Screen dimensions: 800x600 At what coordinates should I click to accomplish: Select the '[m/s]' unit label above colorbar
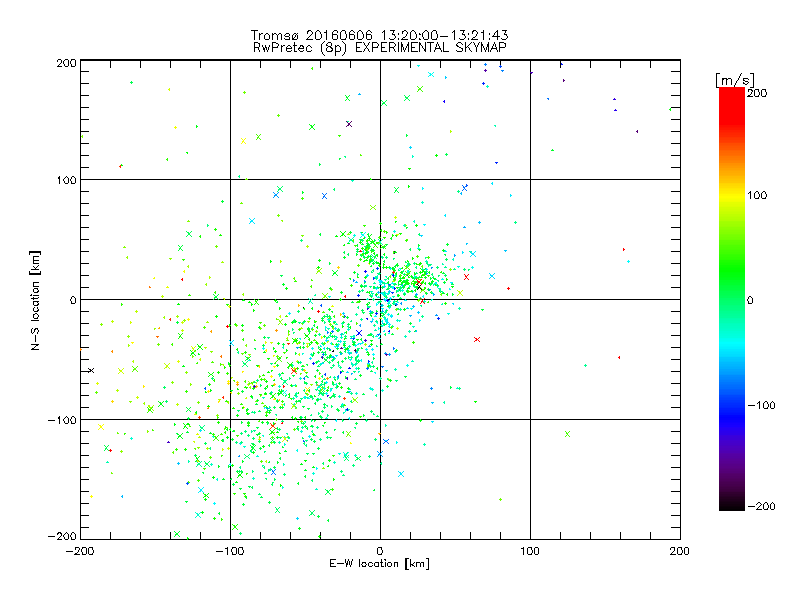click(735, 80)
